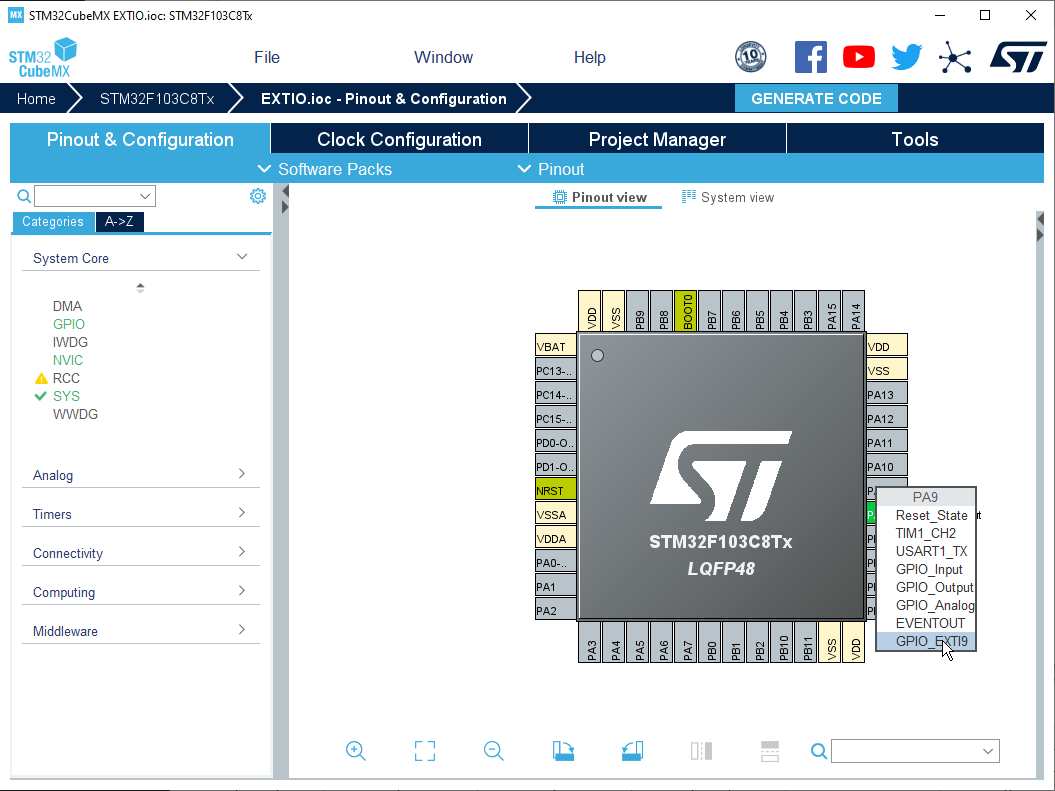Choose TIM1_CH2 in PA9 menu
The height and width of the screenshot is (791, 1055).
[926, 533]
